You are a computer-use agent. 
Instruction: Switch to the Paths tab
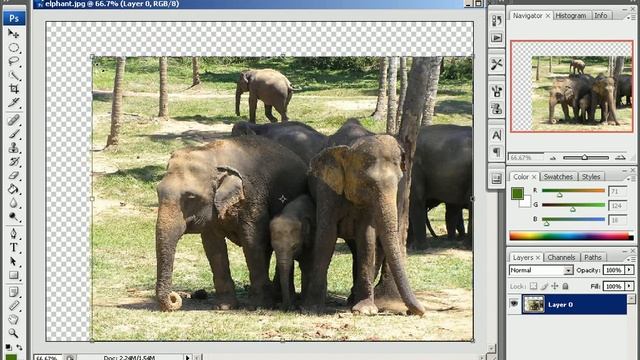(593, 258)
